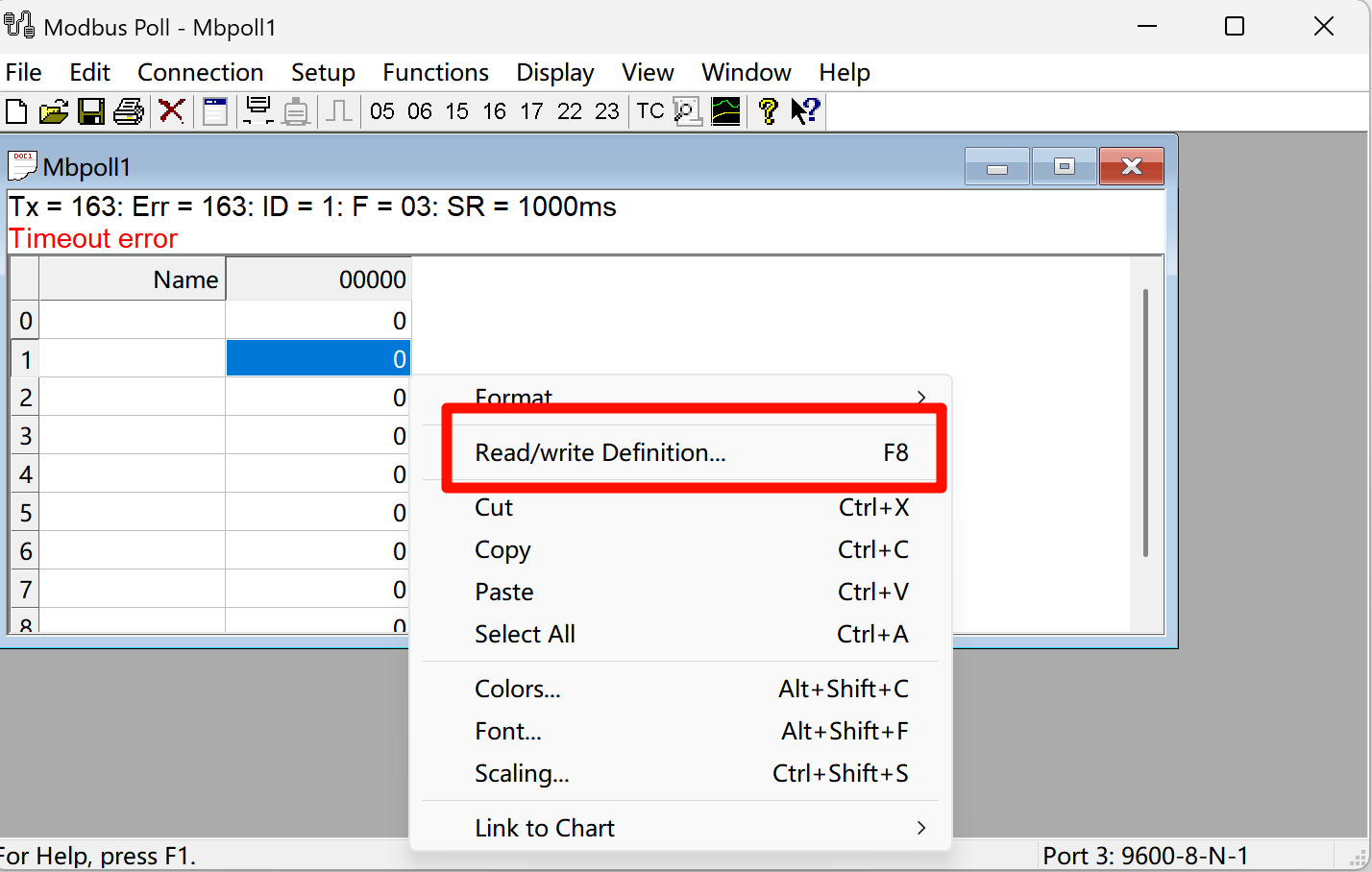Click the Name cell in row 2
Screen dimensions: 1372x872
[x=133, y=397]
